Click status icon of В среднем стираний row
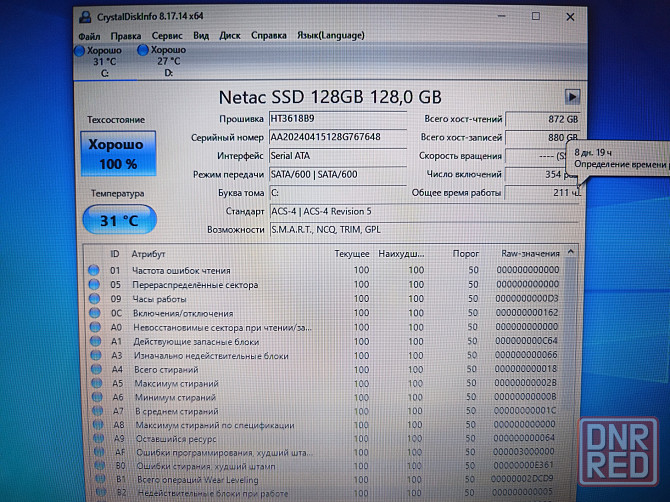Image resolution: width=670 pixels, height=502 pixels. (x=98, y=411)
